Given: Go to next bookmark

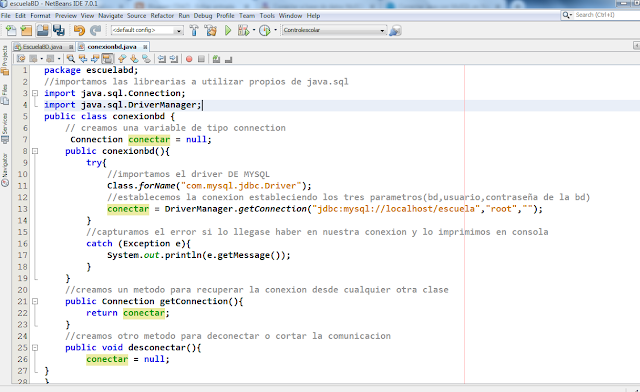Looking at the screenshot, I should 134,59.
